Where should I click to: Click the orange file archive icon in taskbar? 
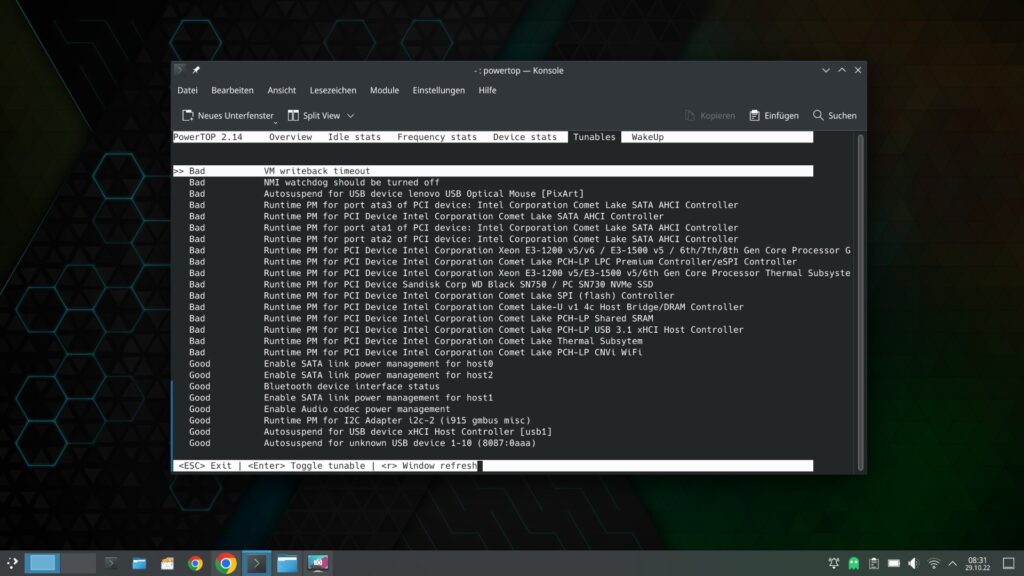tap(167, 564)
